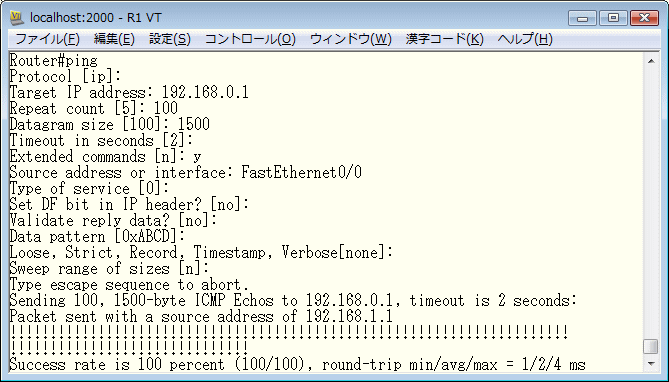Click the scrollbar down arrow
Screen dimensions: 669x382
pos(651,364)
